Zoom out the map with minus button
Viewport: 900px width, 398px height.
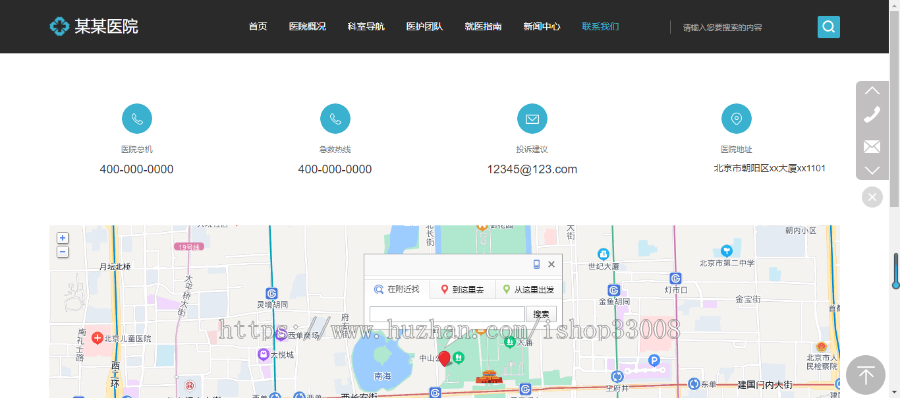click(x=63, y=252)
